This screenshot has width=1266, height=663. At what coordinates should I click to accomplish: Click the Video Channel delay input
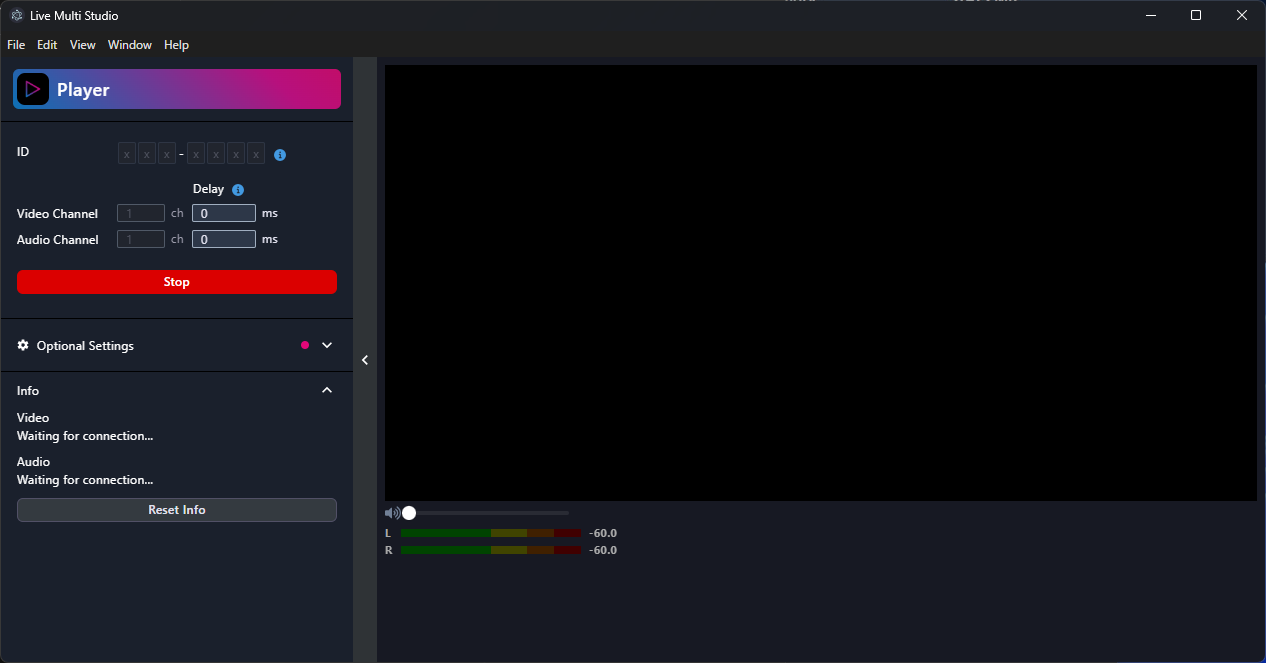point(224,213)
